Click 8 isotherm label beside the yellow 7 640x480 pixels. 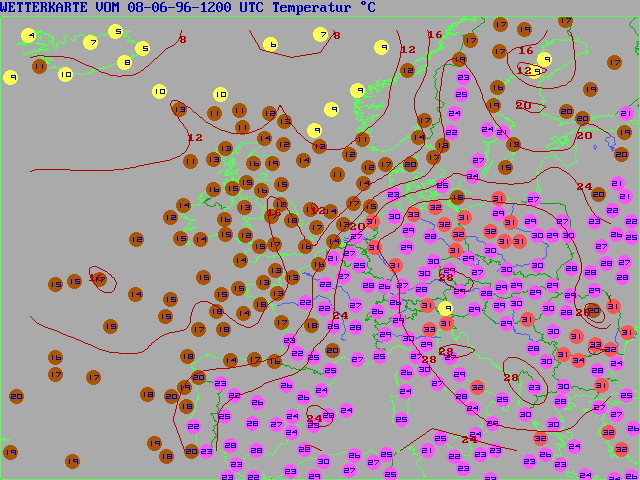tap(337, 36)
